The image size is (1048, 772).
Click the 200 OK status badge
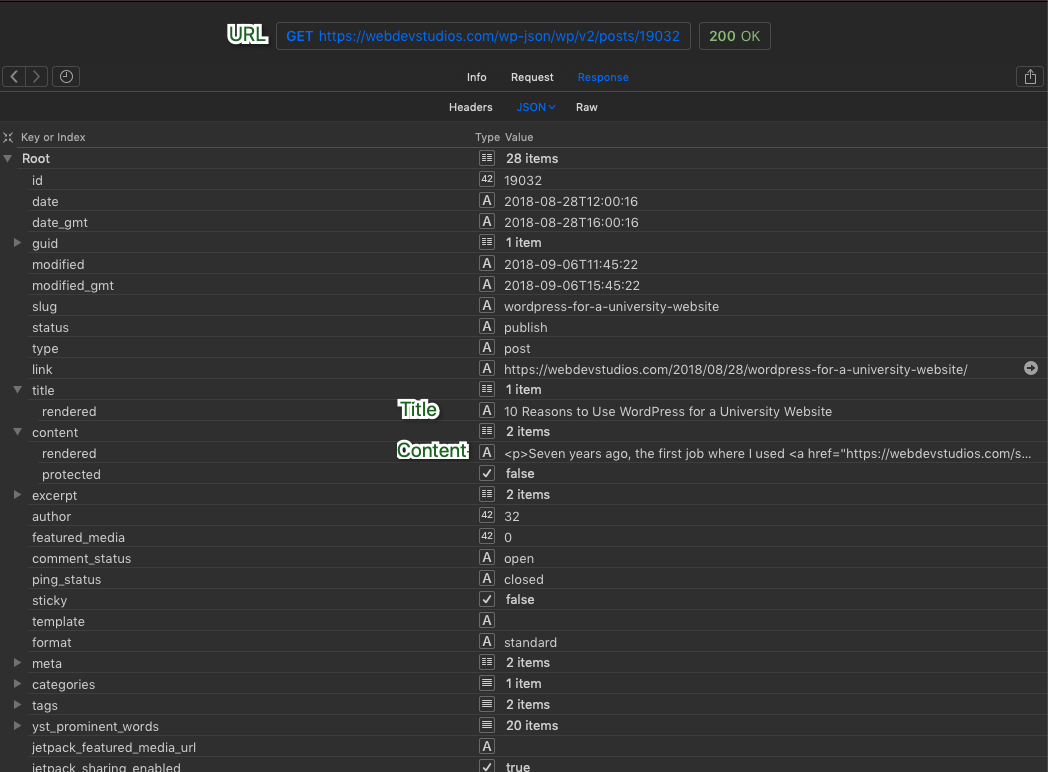click(734, 34)
